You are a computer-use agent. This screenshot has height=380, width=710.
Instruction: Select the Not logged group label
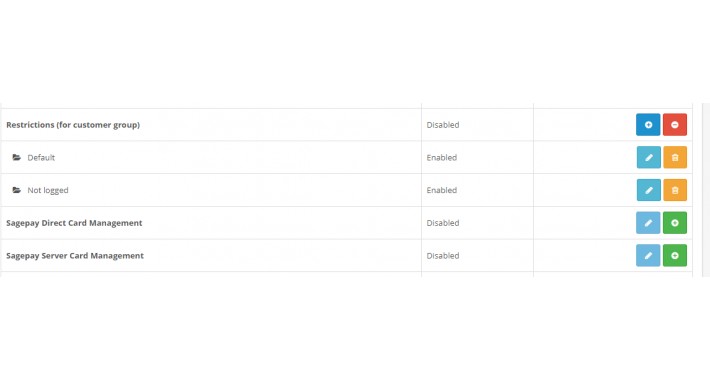coord(48,190)
